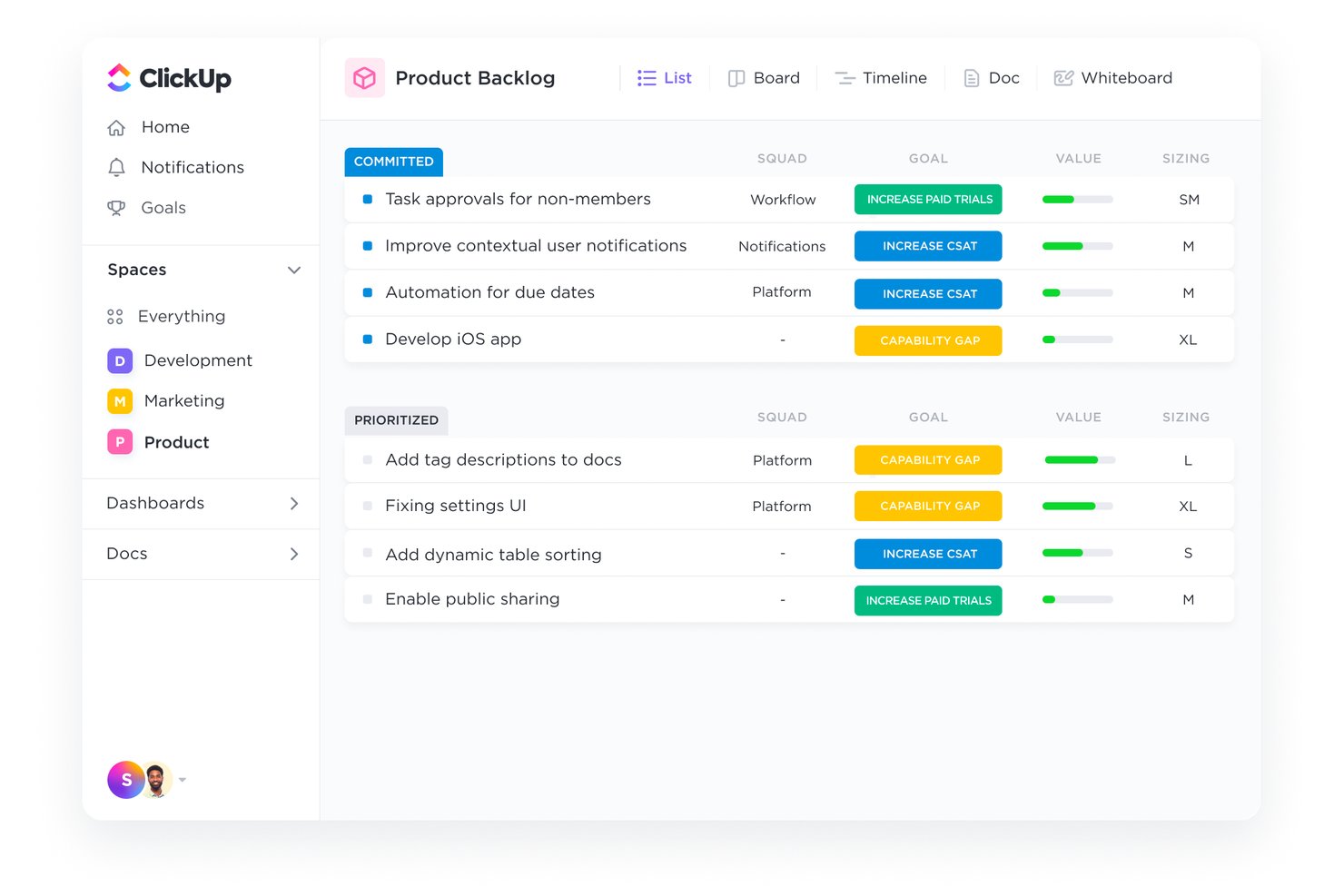The width and height of the screenshot is (1344, 896).
Task: Click status square of Fixing settings UI
Action: pyautogui.click(x=368, y=507)
